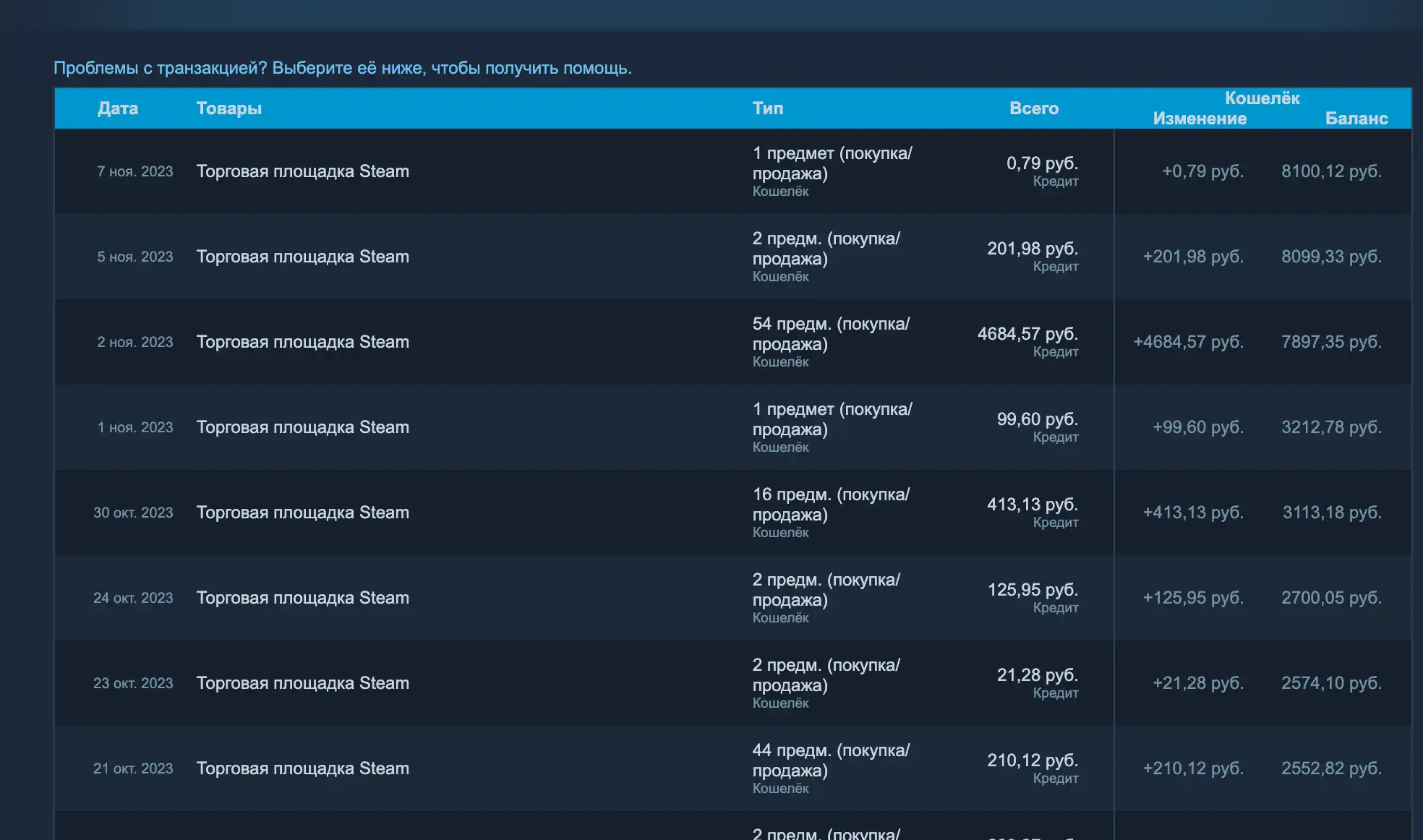This screenshot has height=840, width=1423.
Task: Click the 99,60 руб. total amount
Action: coord(1038,419)
